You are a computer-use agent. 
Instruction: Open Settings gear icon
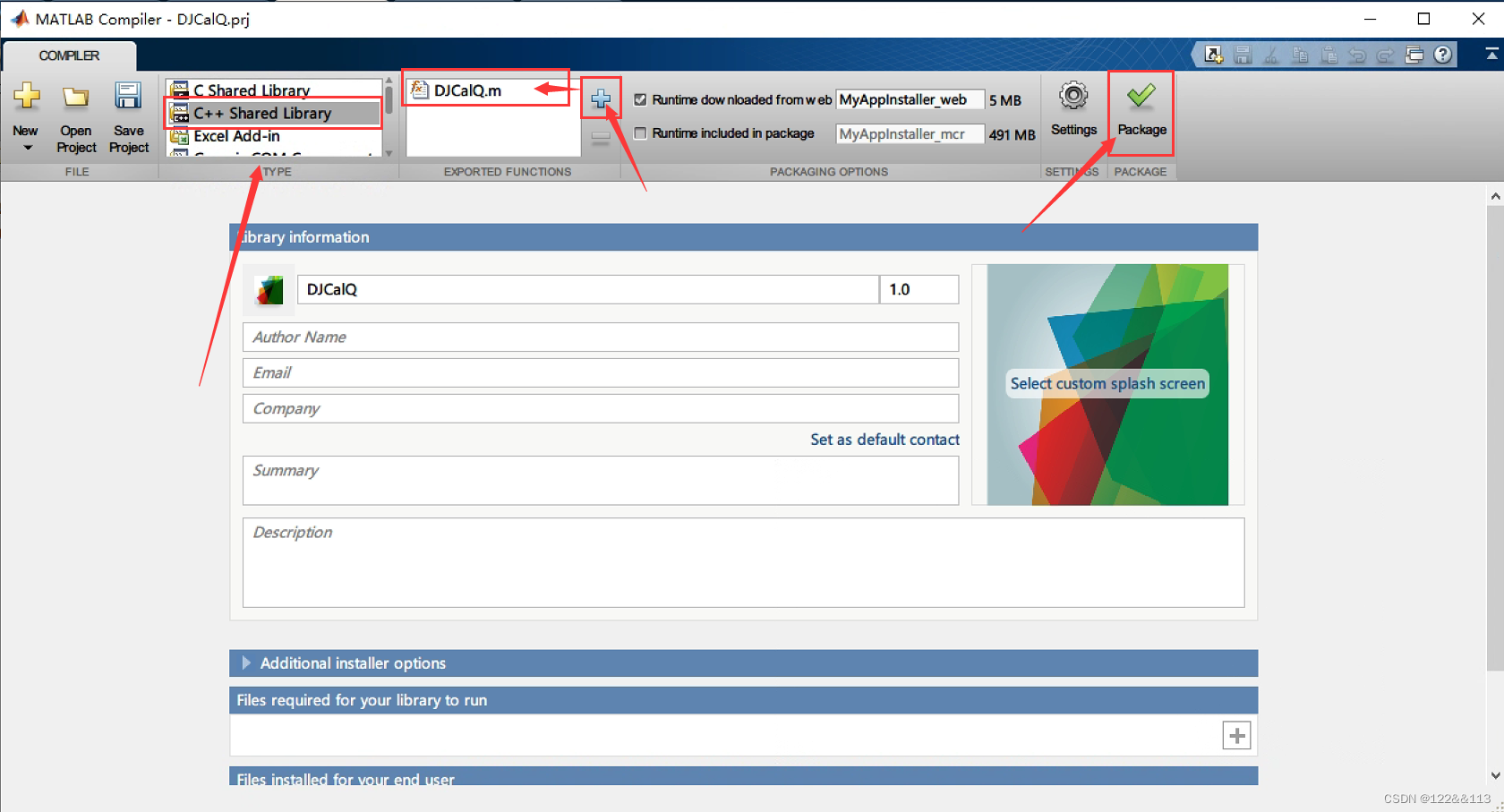click(1073, 96)
